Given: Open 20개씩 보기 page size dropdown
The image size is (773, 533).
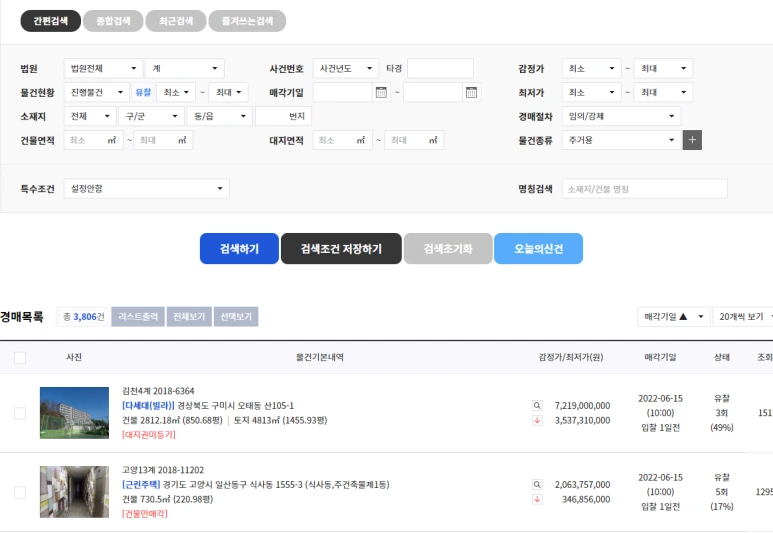Looking at the screenshot, I should coord(744,317).
